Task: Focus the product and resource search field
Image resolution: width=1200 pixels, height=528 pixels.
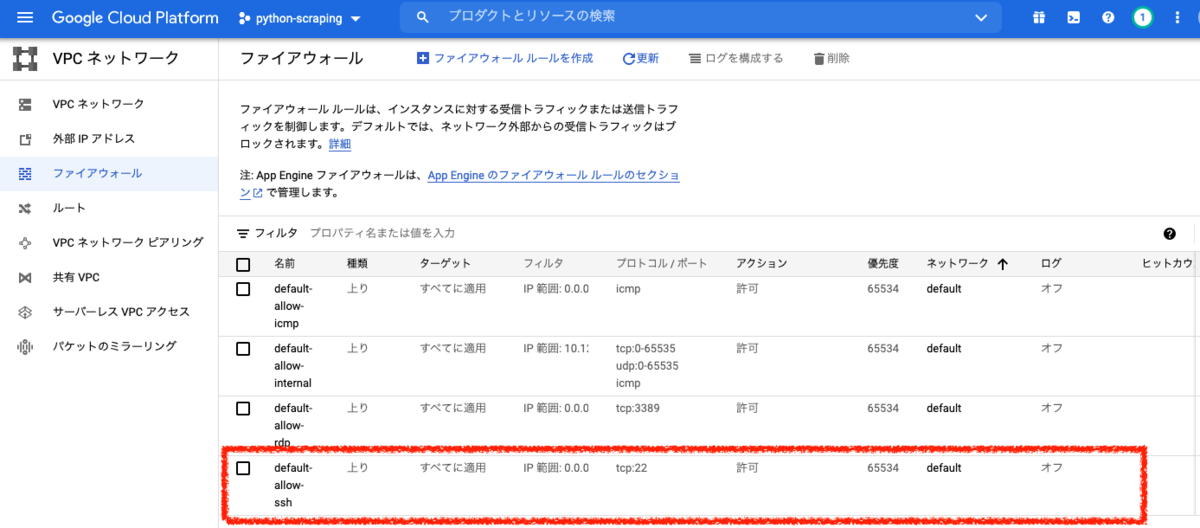Action: click(x=700, y=18)
